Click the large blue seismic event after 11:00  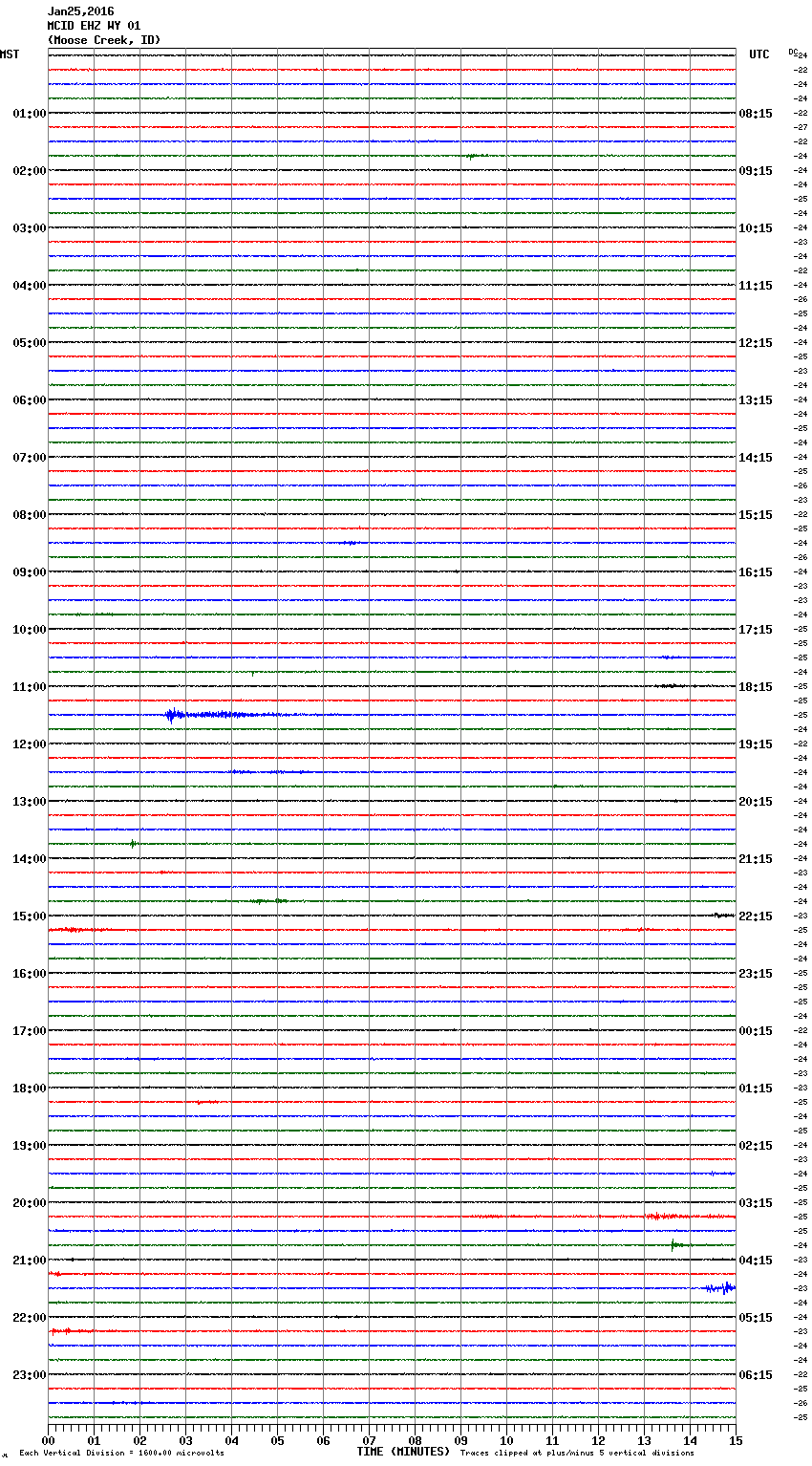point(173,715)
